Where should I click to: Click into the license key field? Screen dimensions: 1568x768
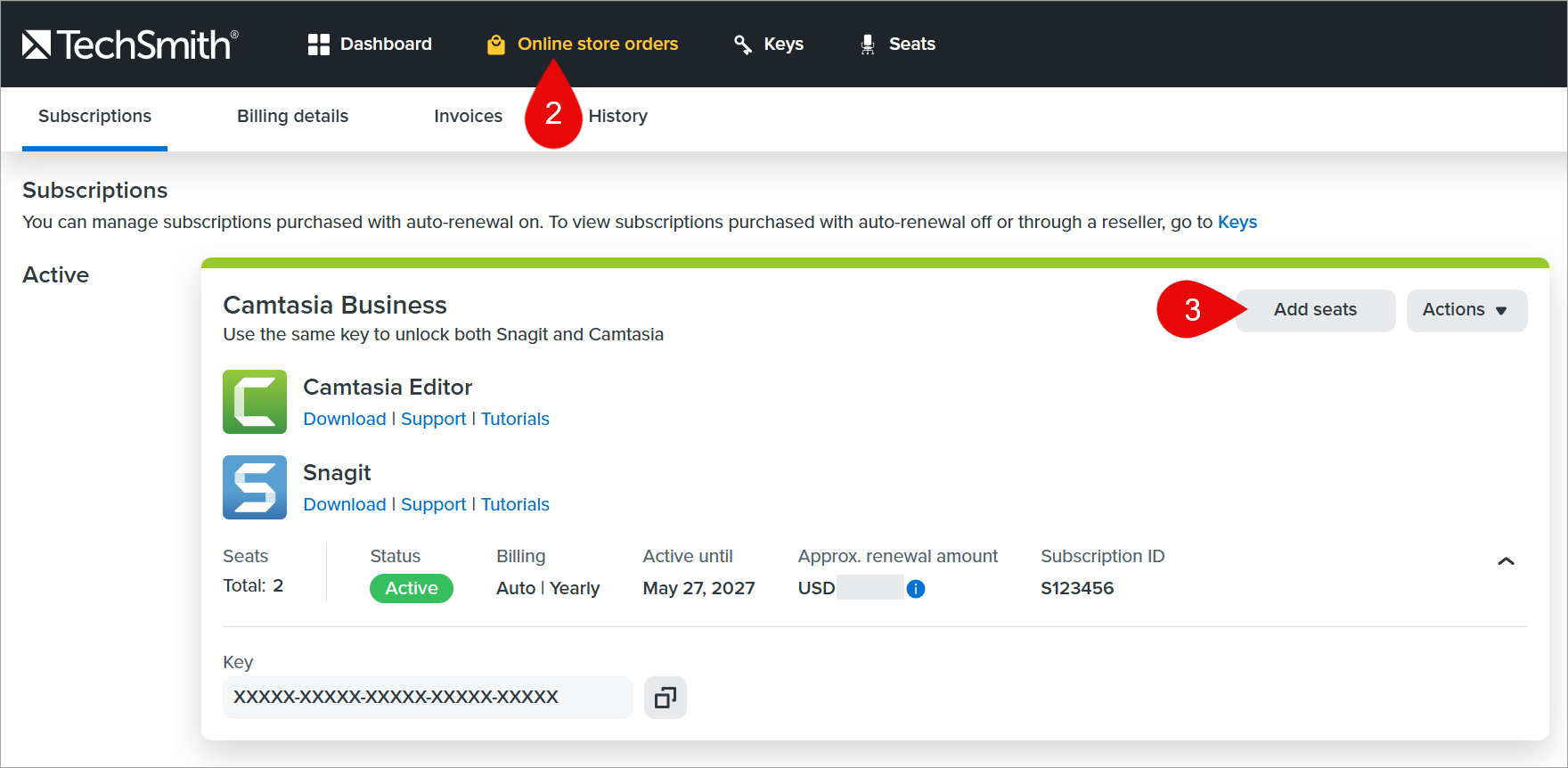click(428, 698)
